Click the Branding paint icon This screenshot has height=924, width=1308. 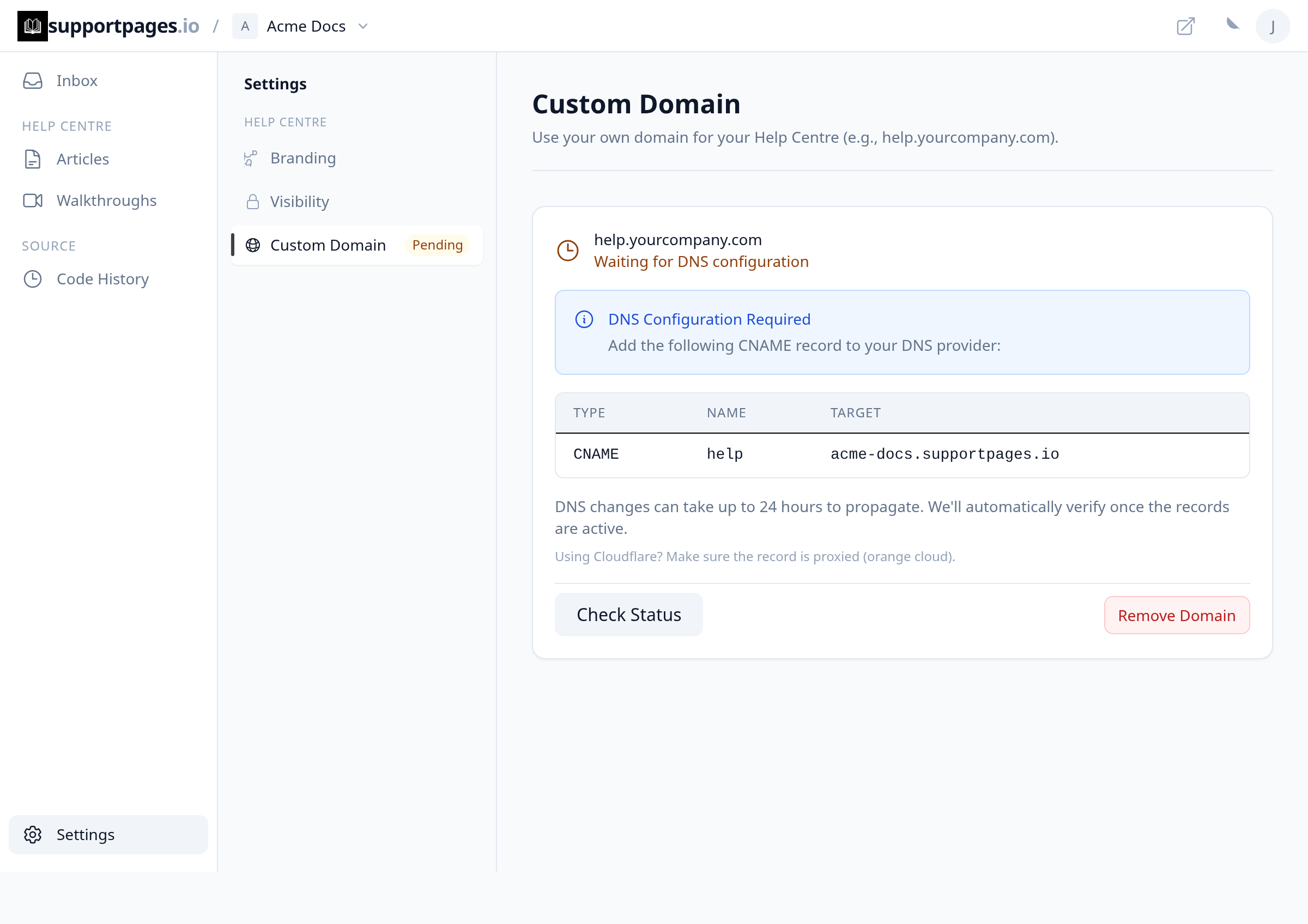[x=251, y=159]
